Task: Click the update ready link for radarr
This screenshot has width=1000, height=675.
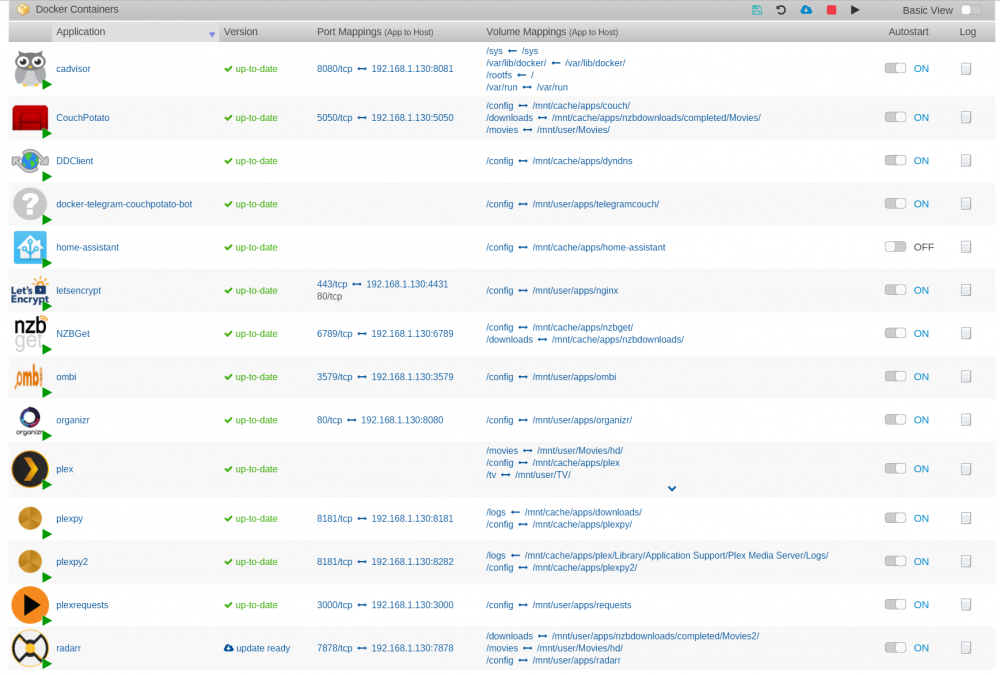Action: coord(257,648)
